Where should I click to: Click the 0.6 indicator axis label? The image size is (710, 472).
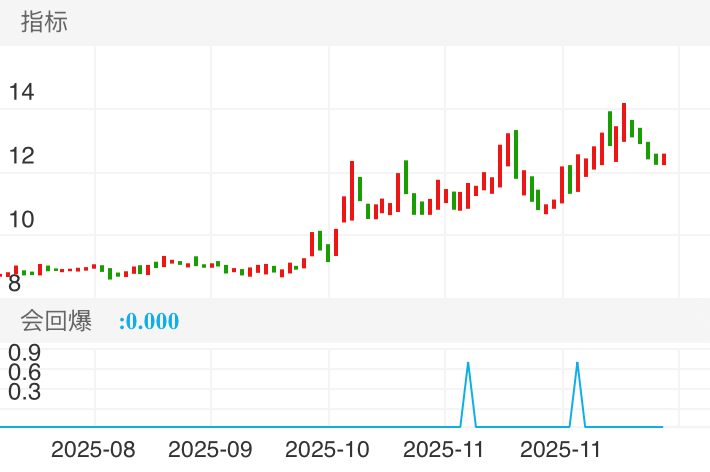[24, 372]
